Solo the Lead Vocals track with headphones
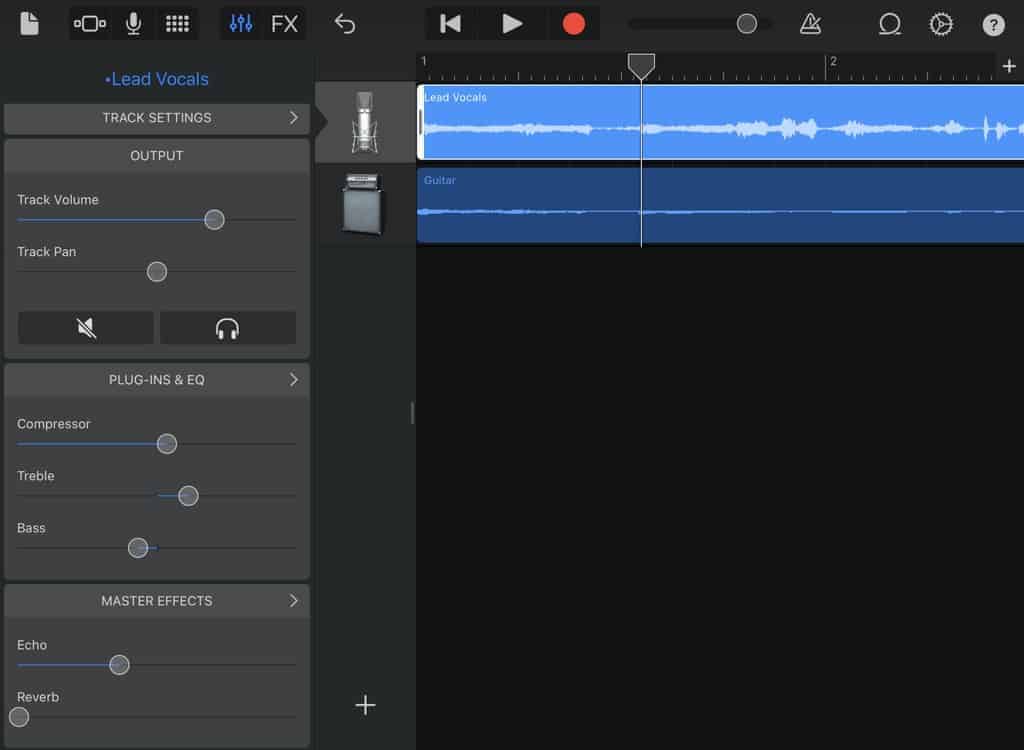 228,328
